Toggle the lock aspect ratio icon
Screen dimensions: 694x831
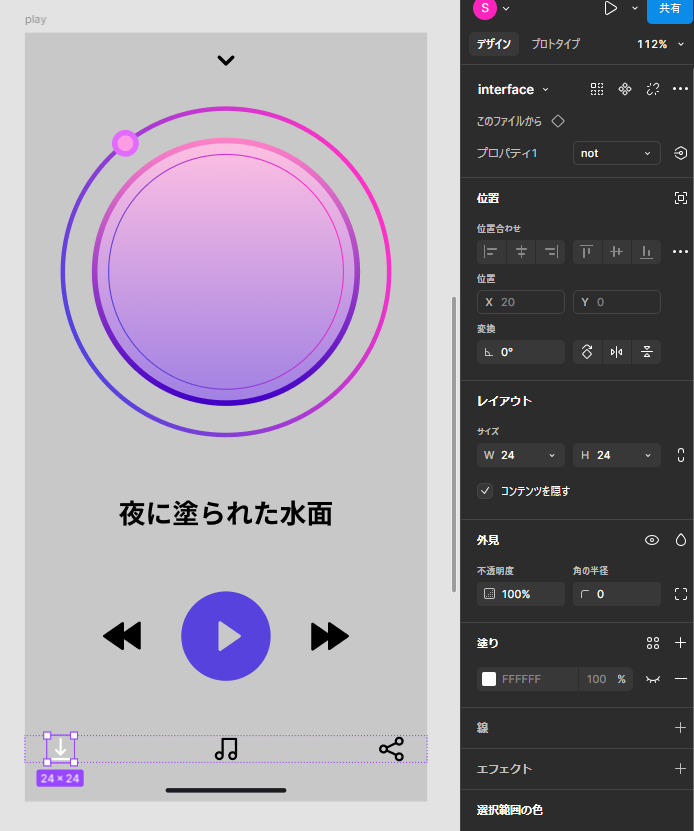[681, 455]
